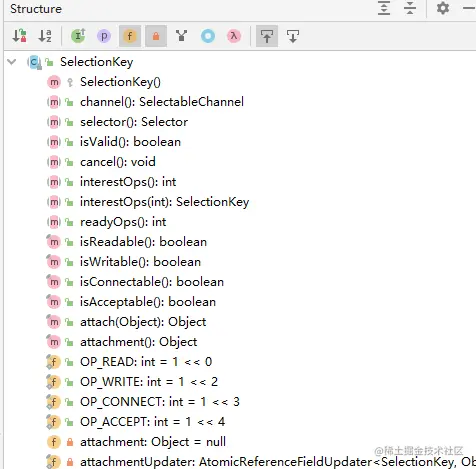Toggle Show Inherited members icon

(78, 36)
